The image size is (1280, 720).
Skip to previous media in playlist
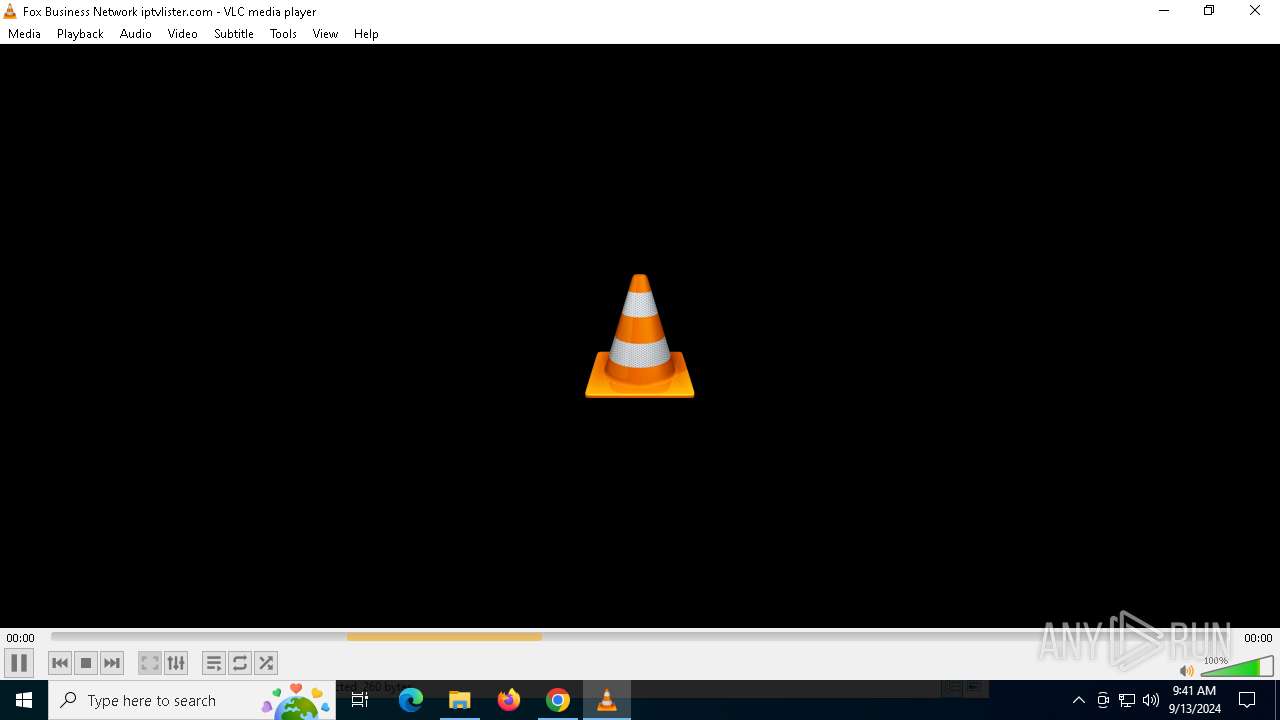point(60,663)
